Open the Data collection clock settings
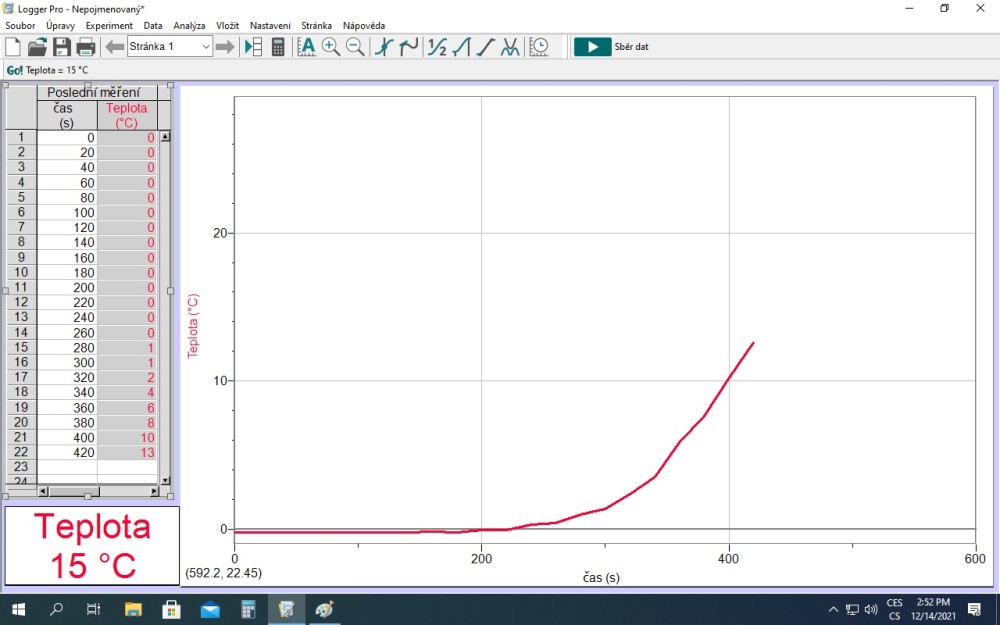This screenshot has height=625, width=1000. click(x=539, y=47)
